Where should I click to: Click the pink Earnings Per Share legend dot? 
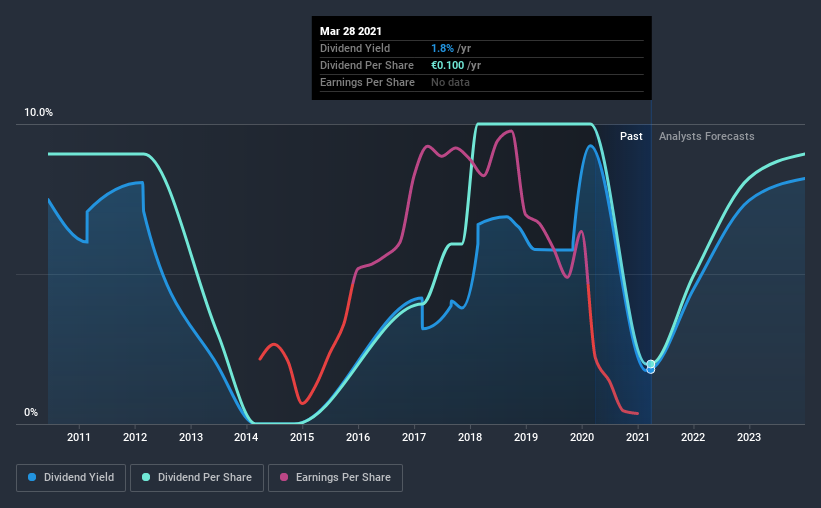pyautogui.click(x=284, y=477)
